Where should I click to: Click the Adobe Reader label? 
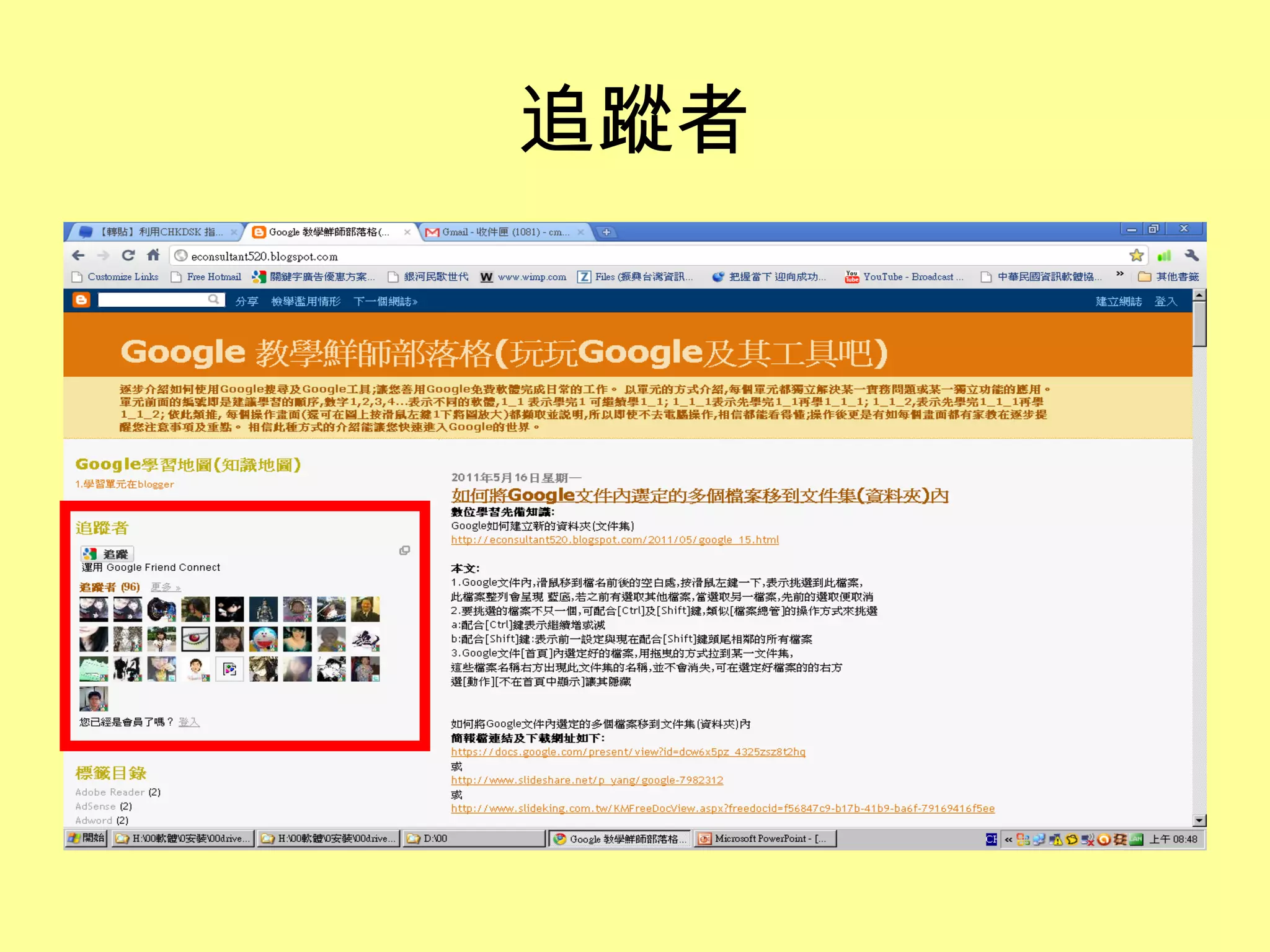pyautogui.click(x=110, y=792)
